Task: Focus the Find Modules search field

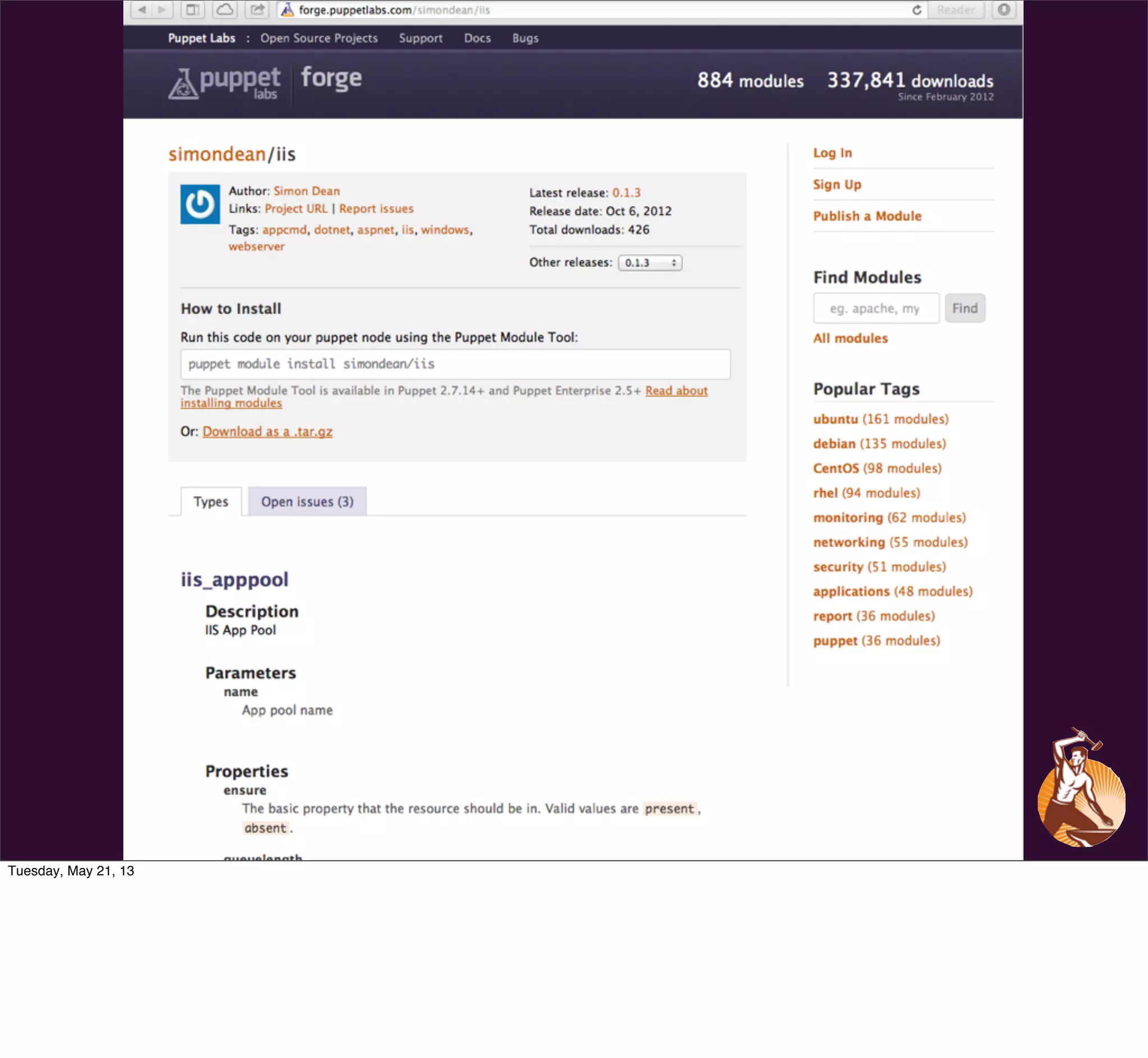Action: (x=876, y=309)
